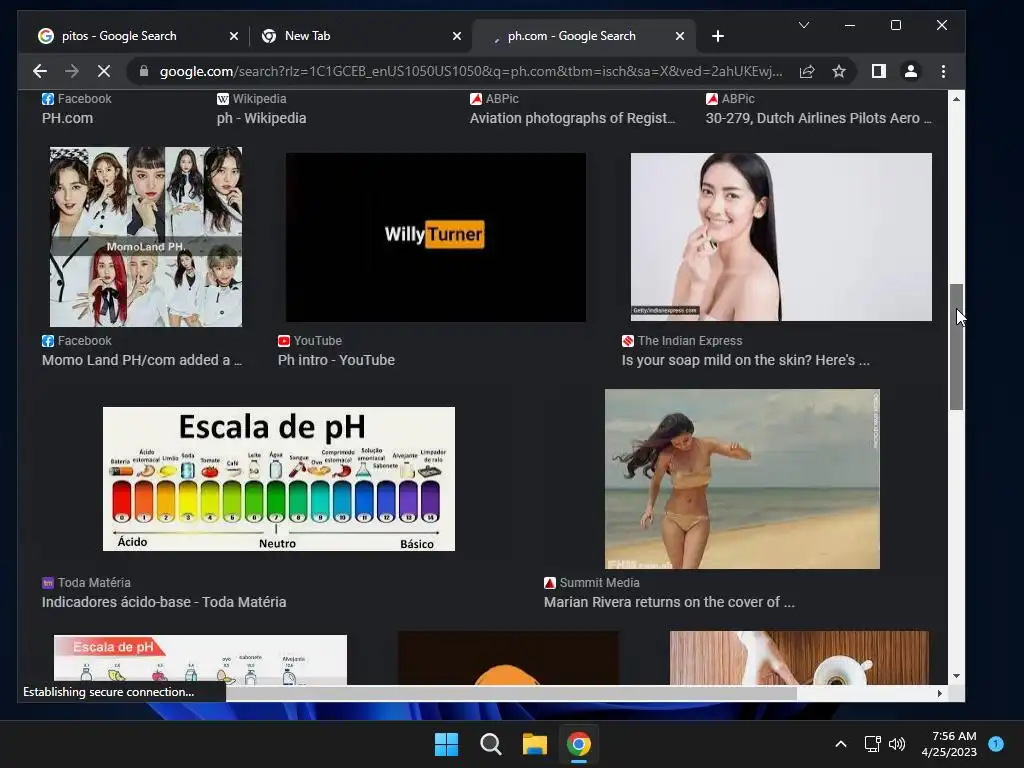
Task: Open the Chrome profile menu
Action: pyautogui.click(x=911, y=71)
